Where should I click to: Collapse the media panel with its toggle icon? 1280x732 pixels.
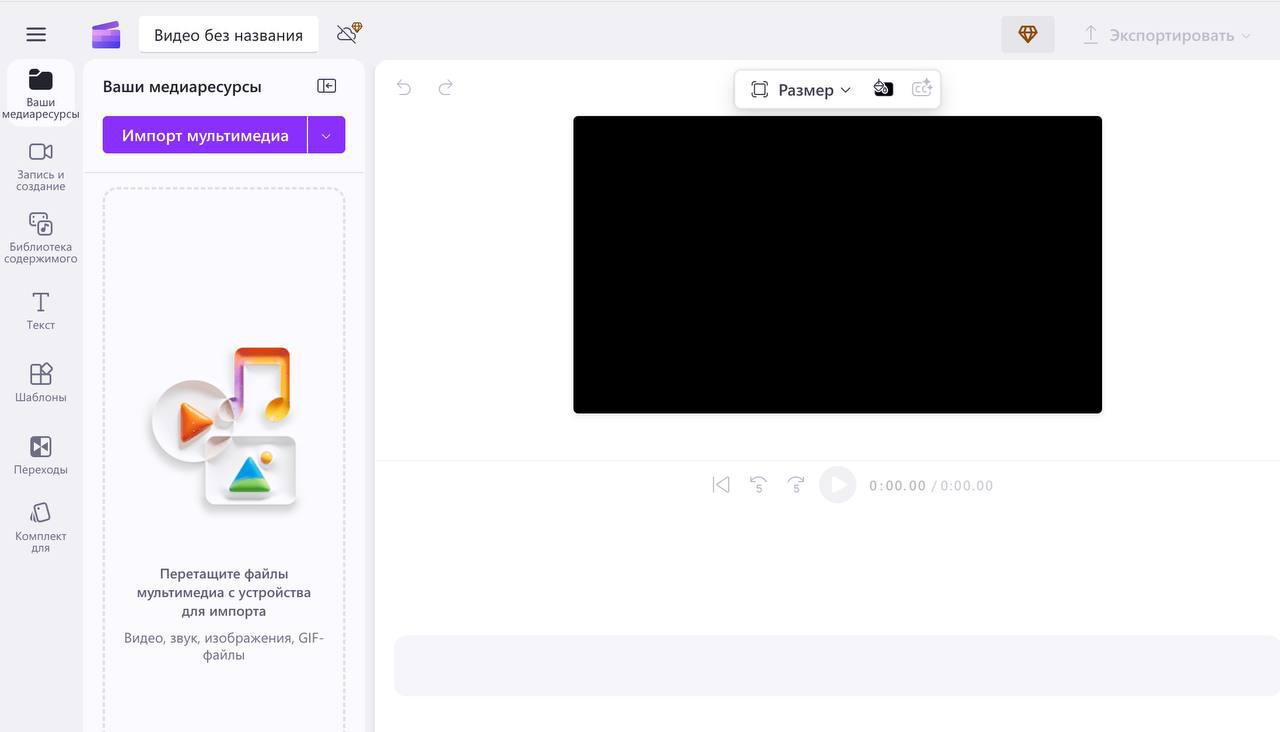coord(326,85)
